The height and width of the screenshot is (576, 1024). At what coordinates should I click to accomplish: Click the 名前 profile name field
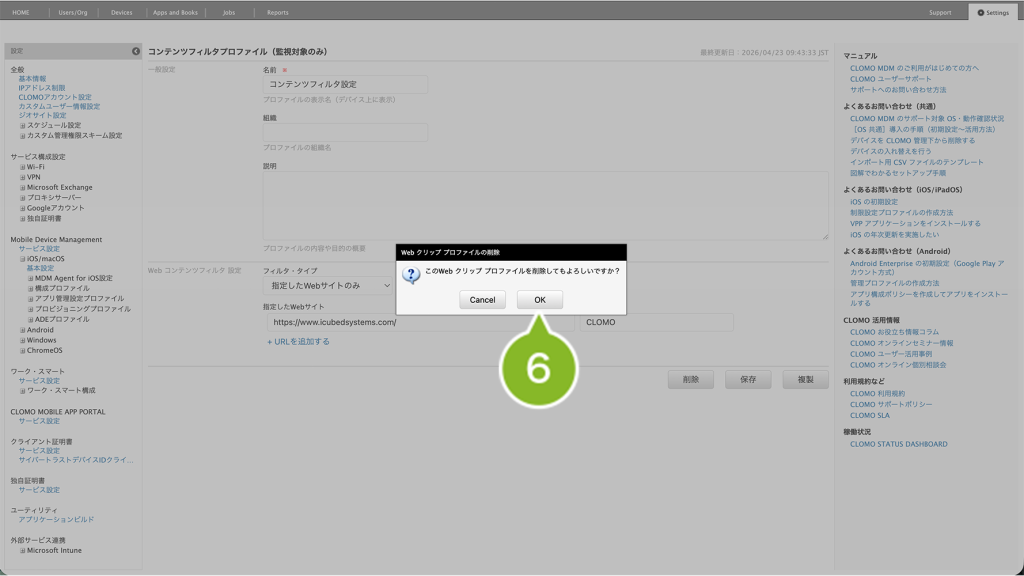tap(345, 85)
